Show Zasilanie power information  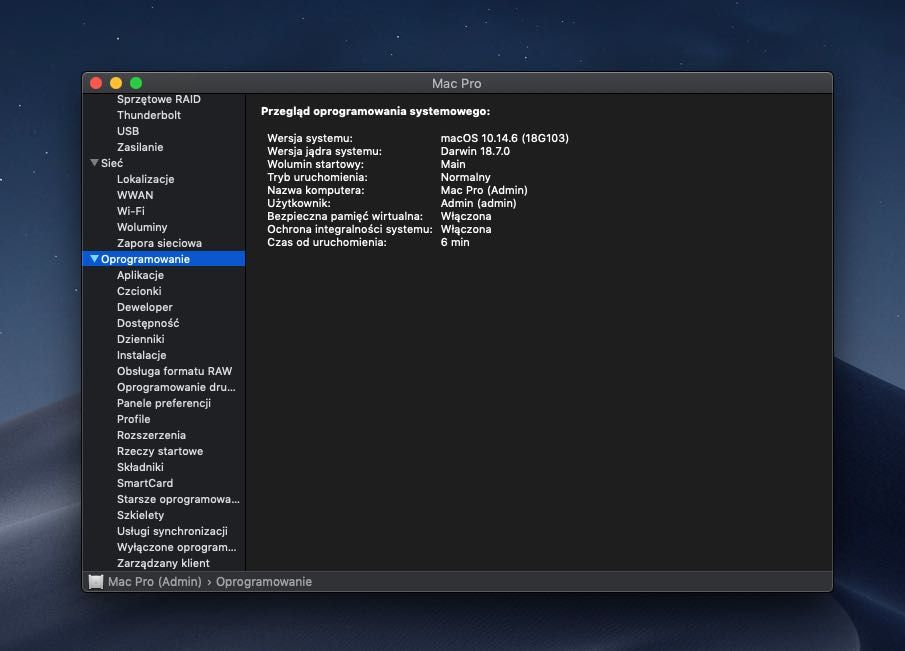140,147
